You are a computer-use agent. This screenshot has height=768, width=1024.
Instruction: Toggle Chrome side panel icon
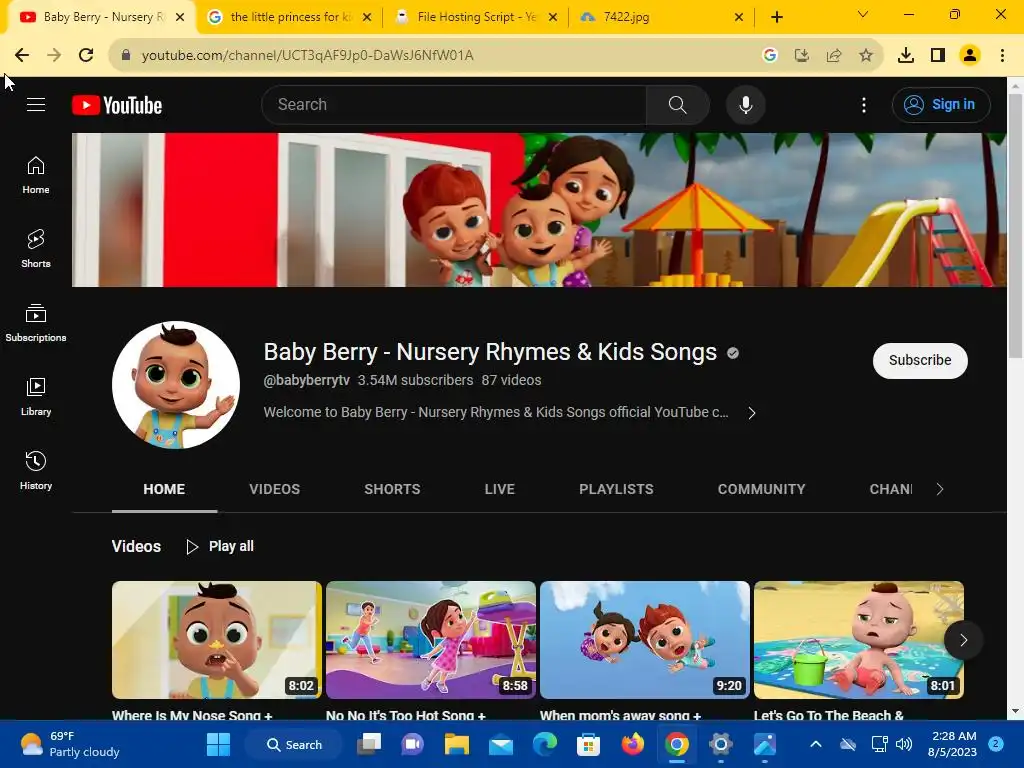pyautogui.click(x=938, y=56)
